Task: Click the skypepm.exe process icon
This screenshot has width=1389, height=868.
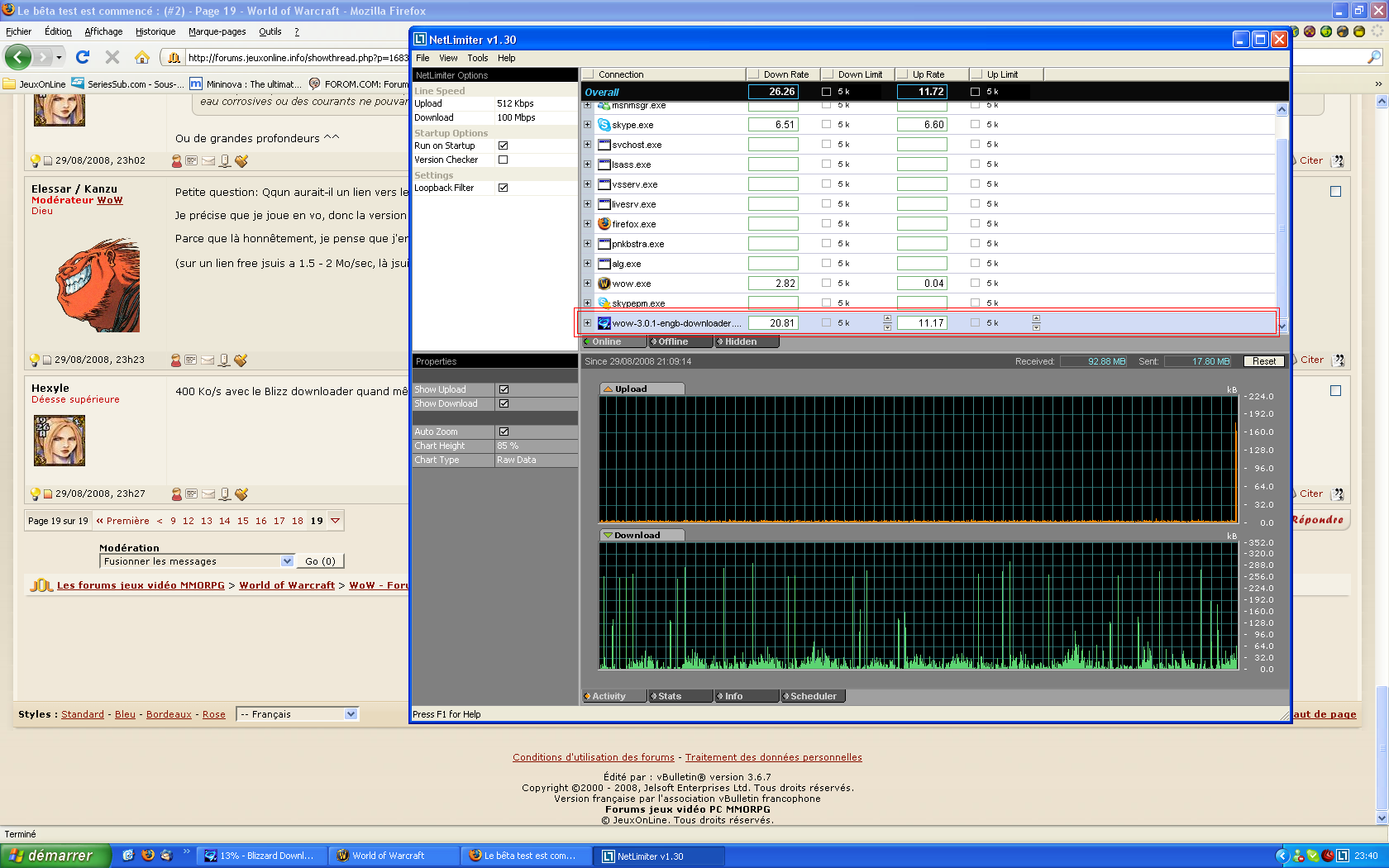Action: (604, 303)
